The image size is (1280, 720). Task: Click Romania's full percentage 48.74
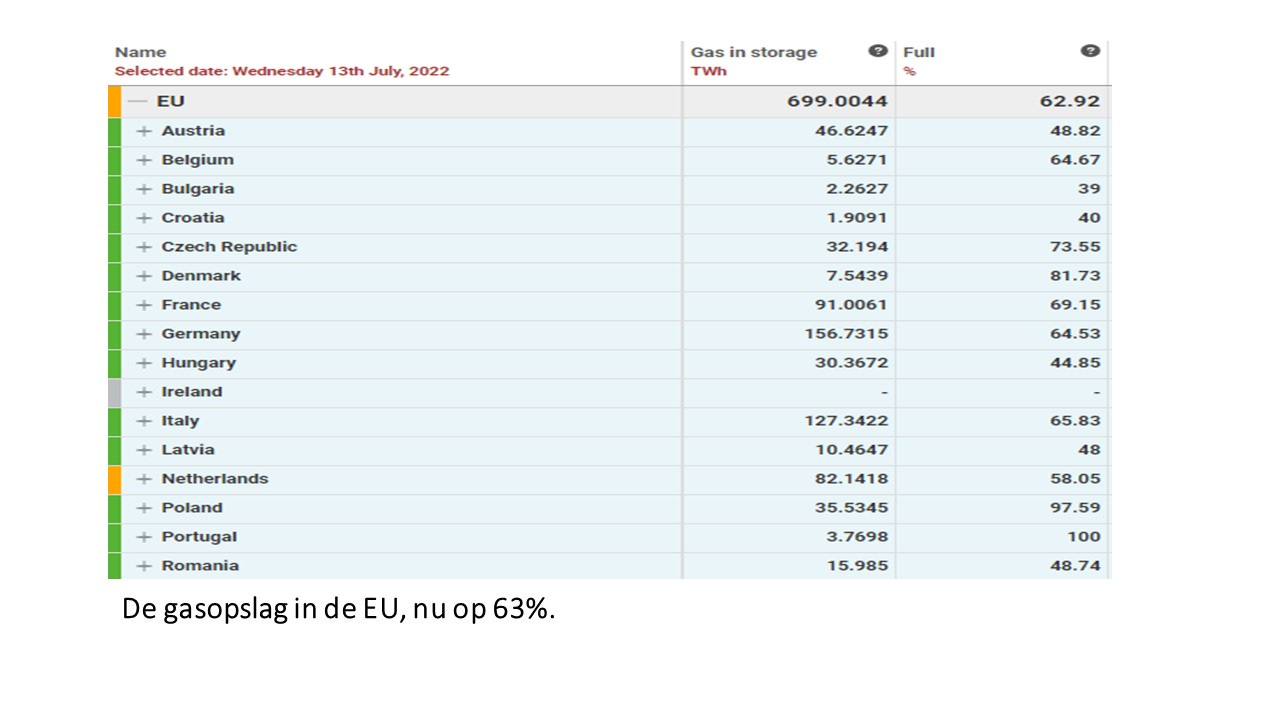[1075, 566]
